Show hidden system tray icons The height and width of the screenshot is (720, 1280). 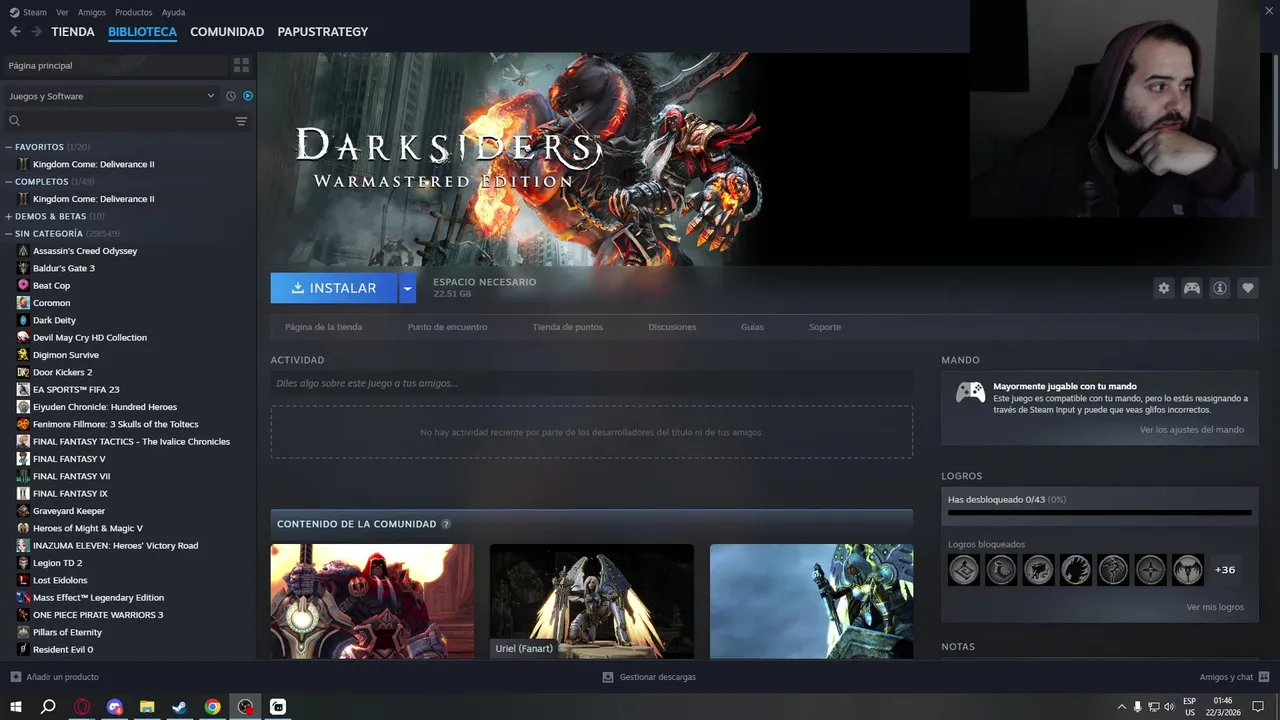click(1121, 707)
